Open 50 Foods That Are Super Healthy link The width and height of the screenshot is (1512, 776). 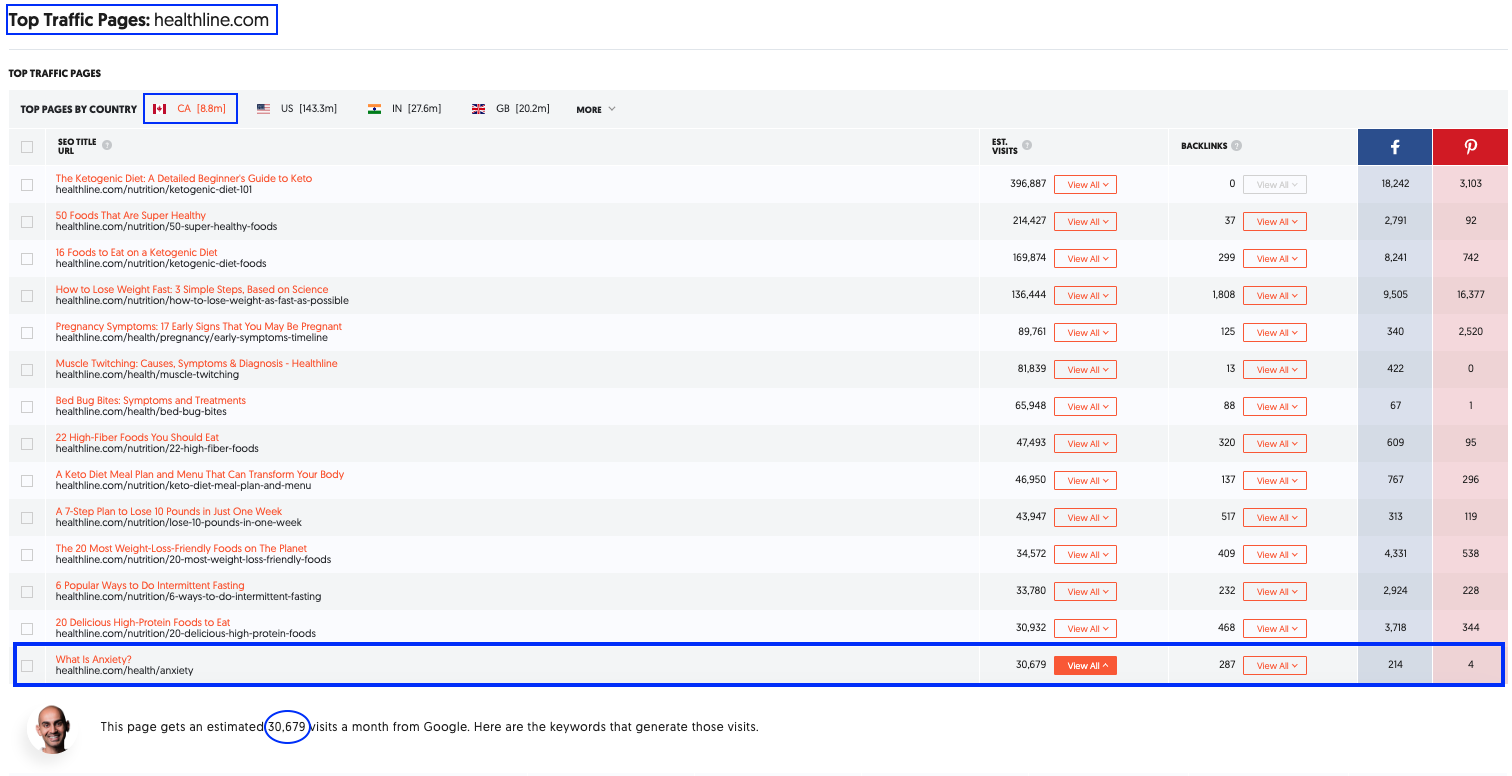(x=131, y=215)
